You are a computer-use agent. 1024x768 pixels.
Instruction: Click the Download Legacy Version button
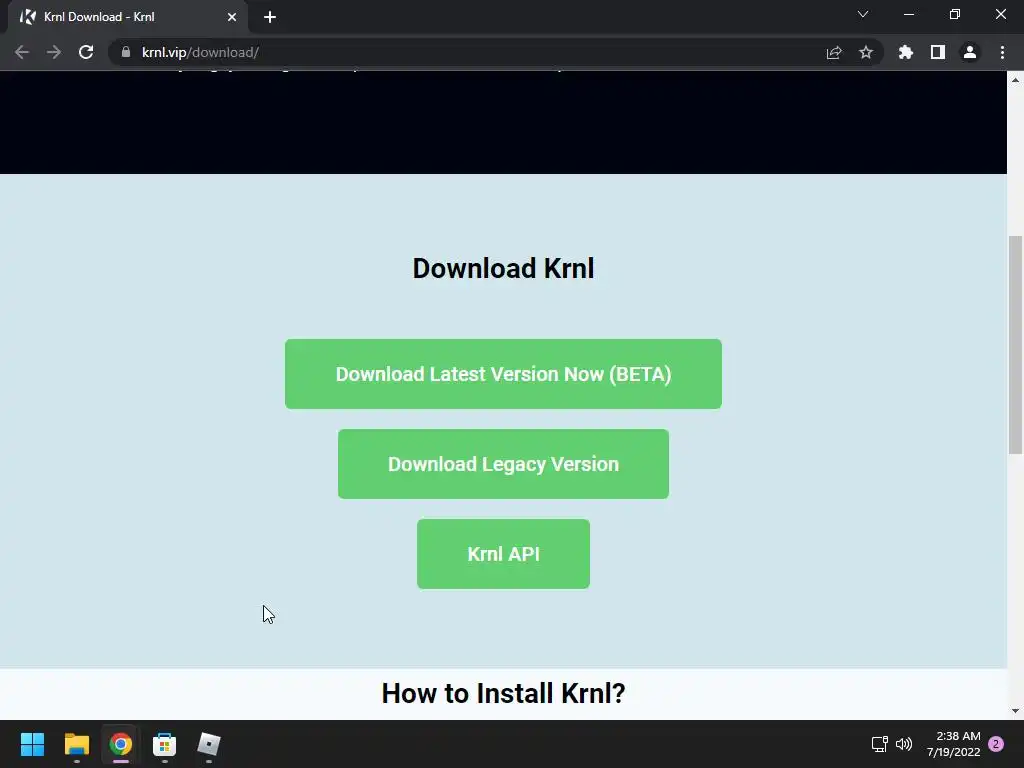click(x=504, y=464)
